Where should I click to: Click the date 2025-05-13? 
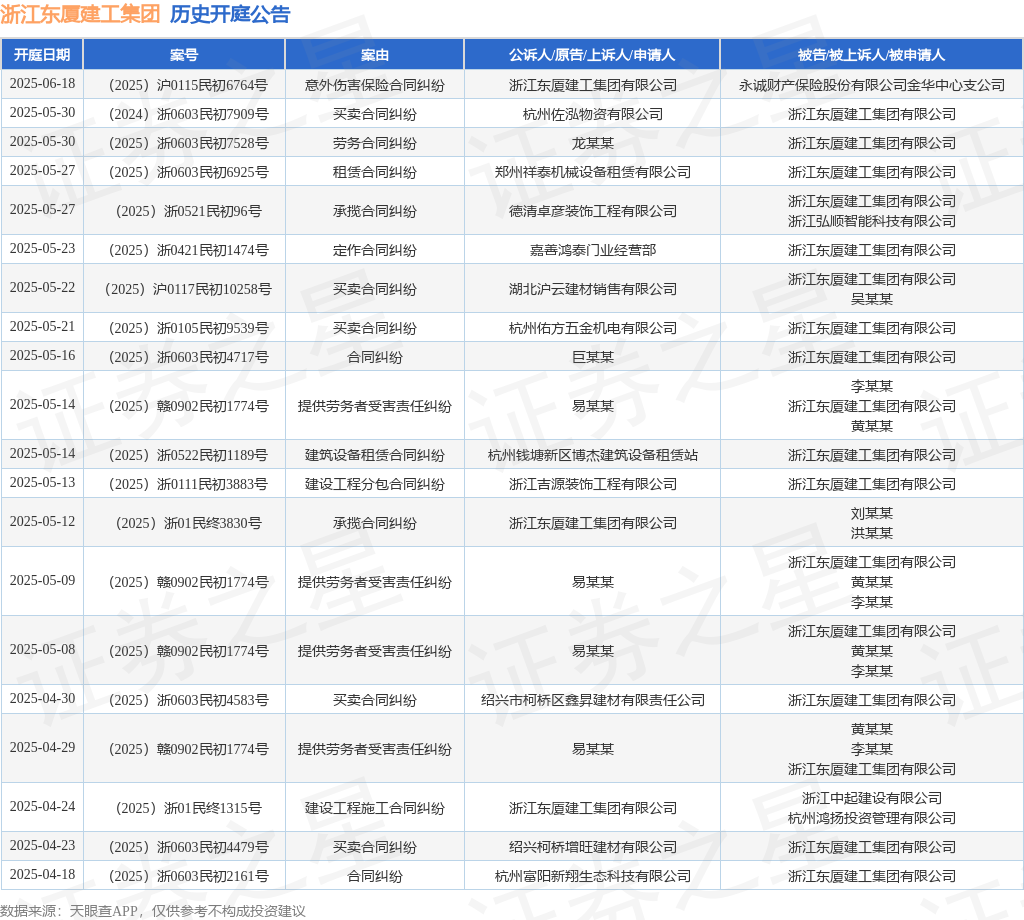(42, 483)
